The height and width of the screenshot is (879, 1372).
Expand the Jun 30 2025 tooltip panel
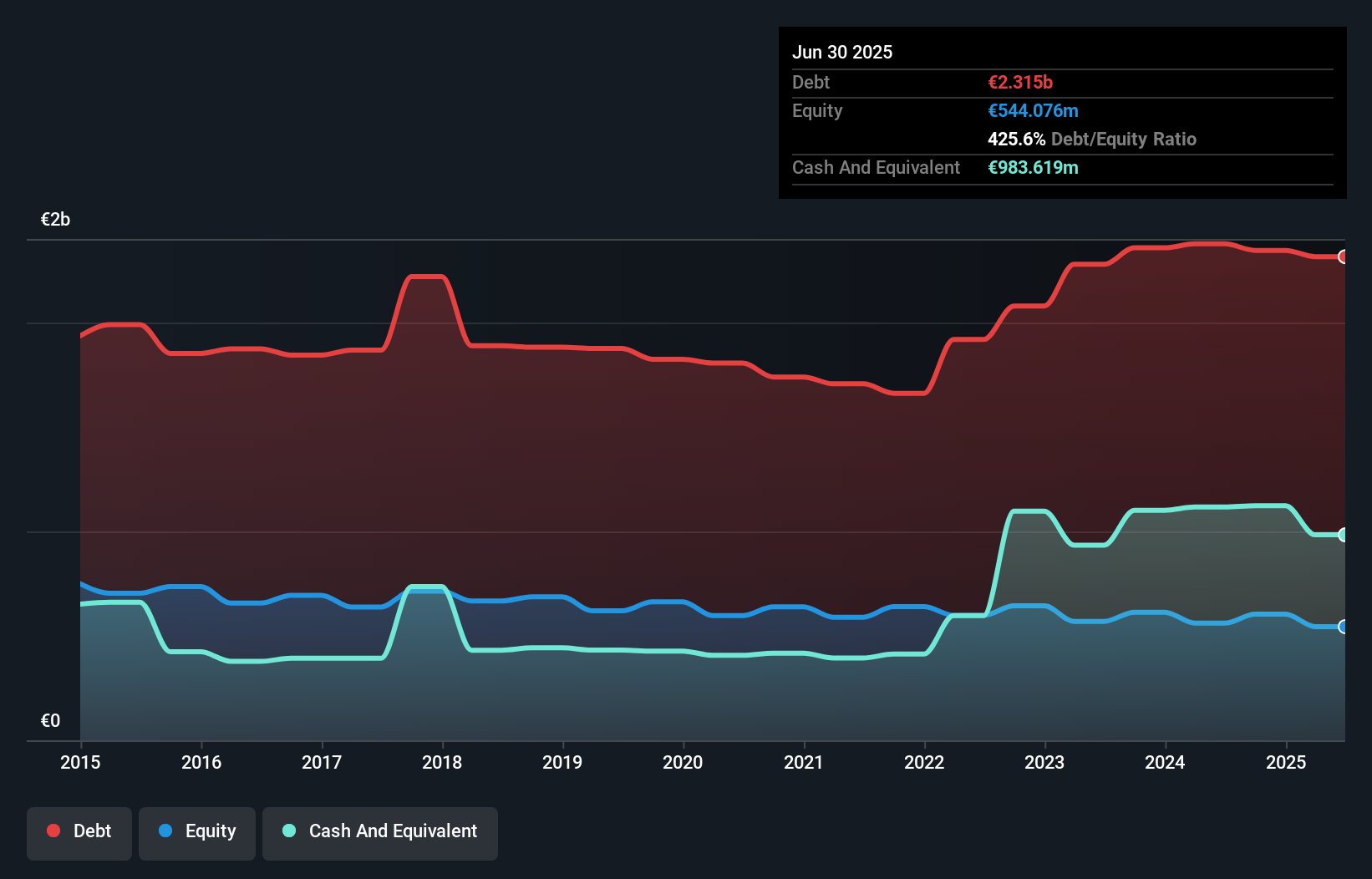(842, 52)
